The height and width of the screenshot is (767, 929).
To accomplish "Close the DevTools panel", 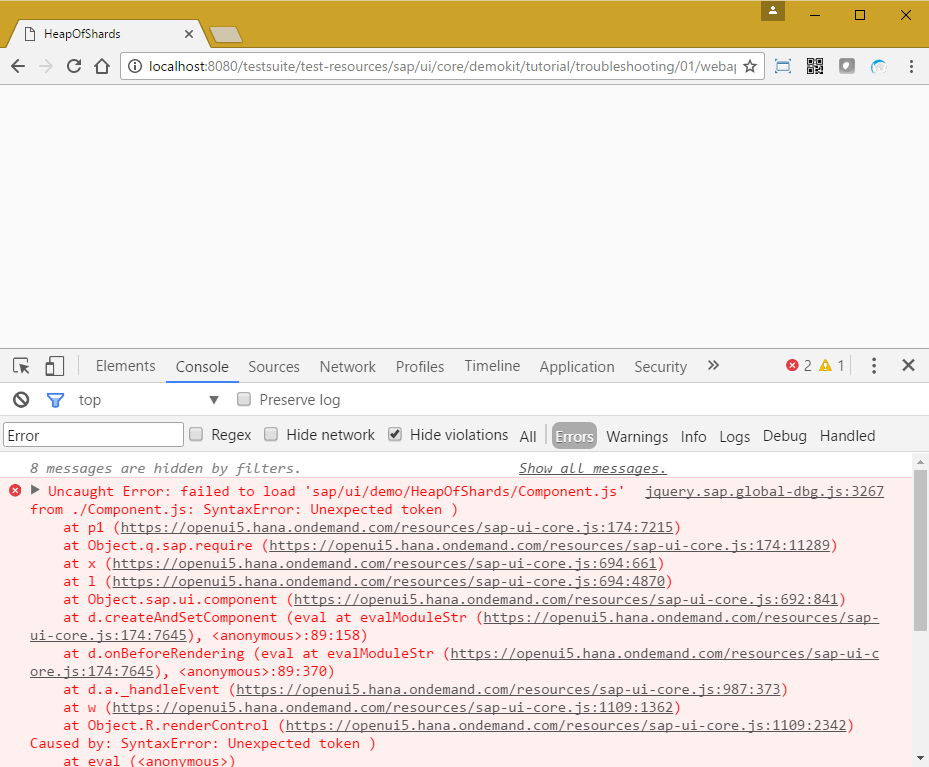I will point(908,365).
